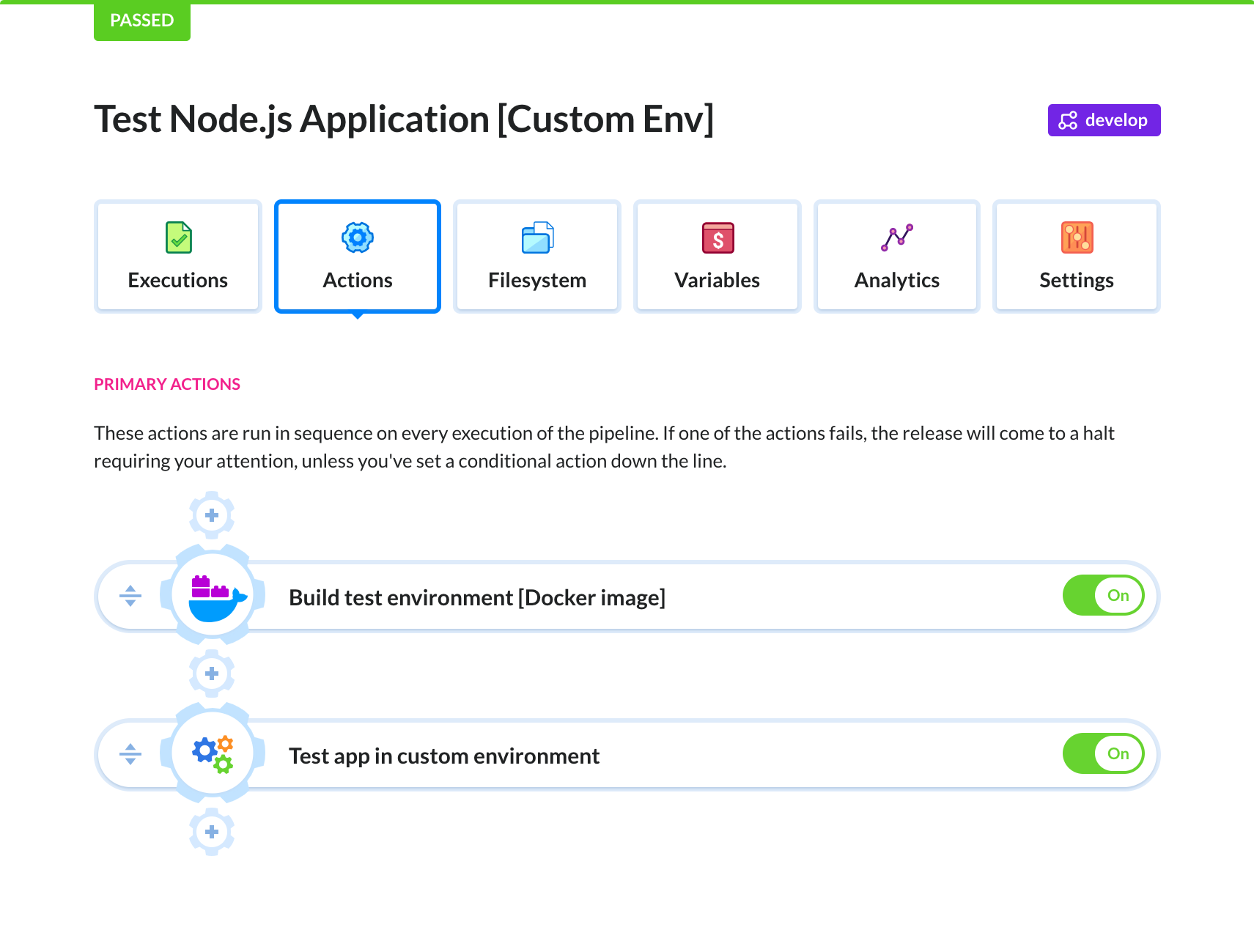Click the Filesystem folder icon
This screenshot has height=952, width=1254.
537,237
